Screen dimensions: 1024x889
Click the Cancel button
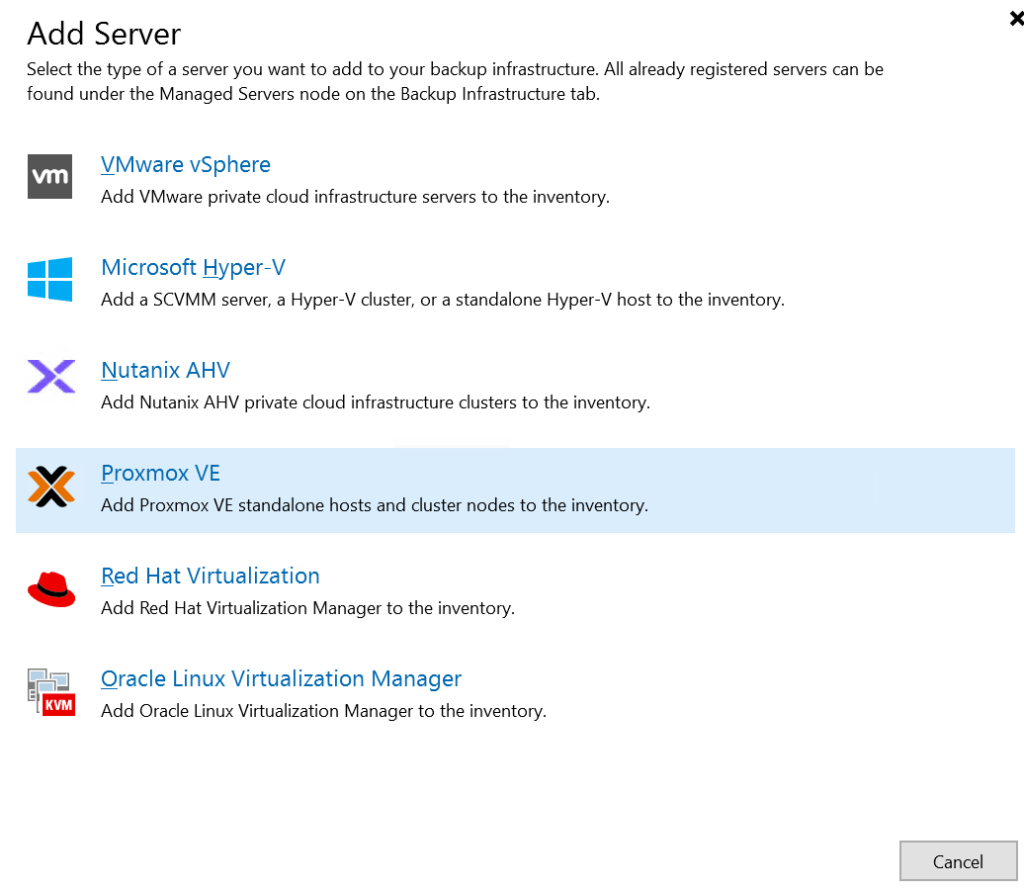point(958,862)
